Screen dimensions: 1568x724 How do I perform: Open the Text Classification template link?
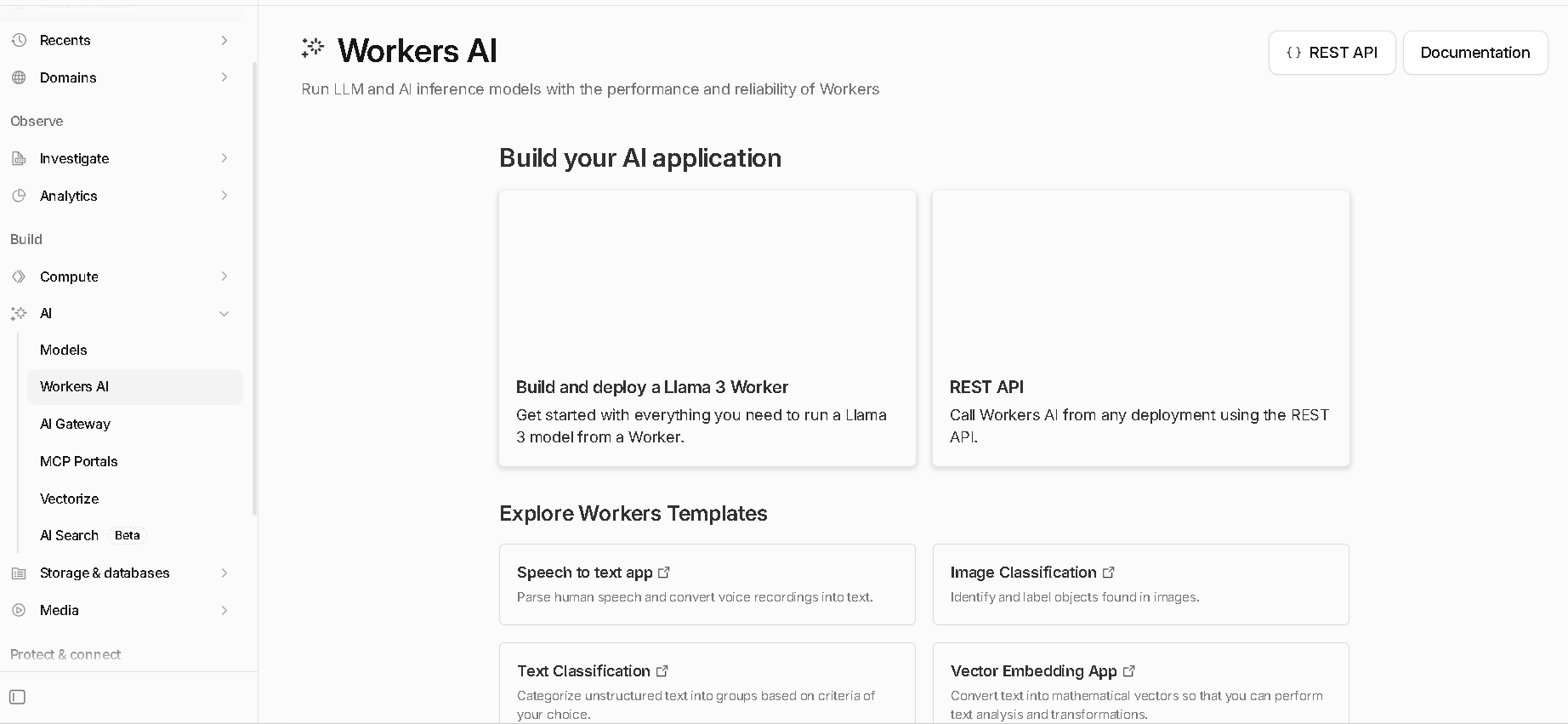pos(593,671)
